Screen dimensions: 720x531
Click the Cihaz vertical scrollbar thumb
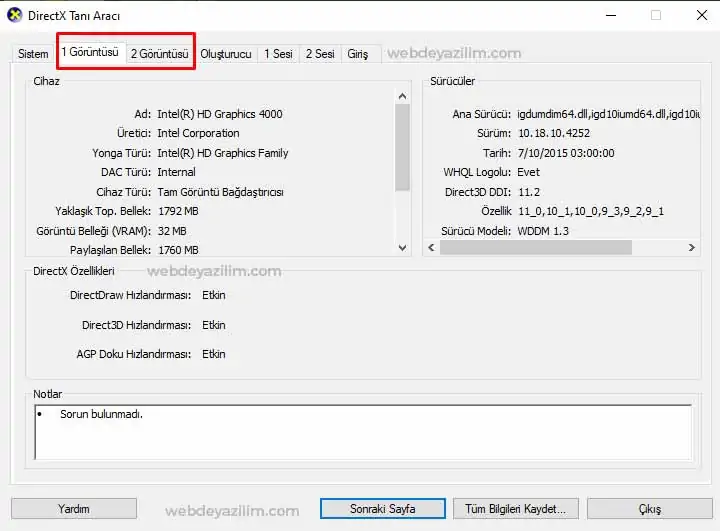tap(403, 147)
